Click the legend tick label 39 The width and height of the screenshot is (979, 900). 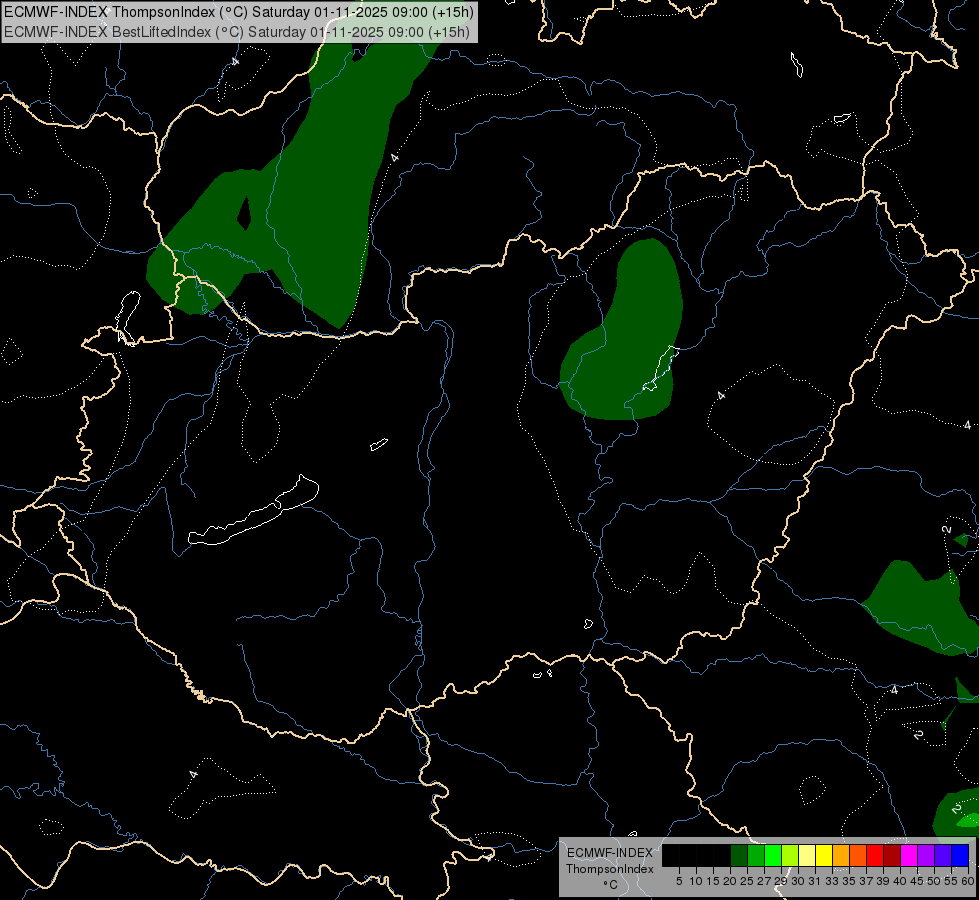pos(883,881)
